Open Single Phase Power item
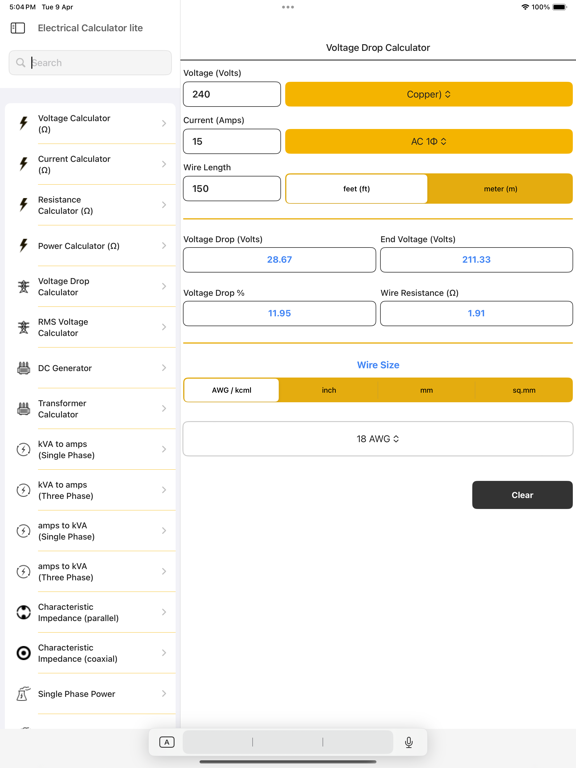Image resolution: width=576 pixels, height=768 pixels. click(x=91, y=694)
